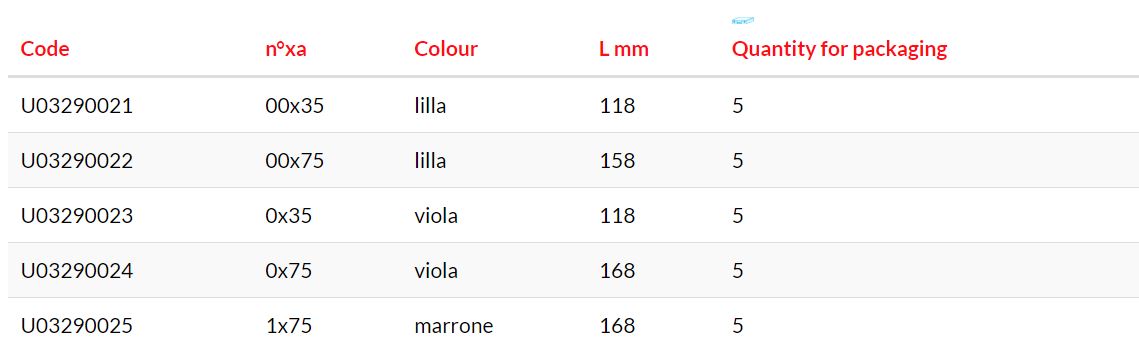Viewport: 1139px width, 361px height.
Task: Select product code U03290021
Action: [77, 106]
